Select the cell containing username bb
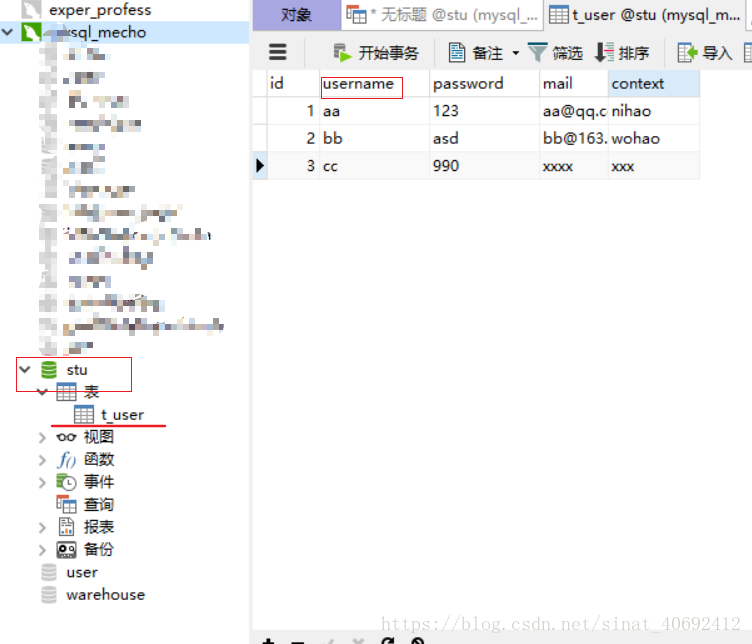The height and width of the screenshot is (644, 752). [x=374, y=139]
